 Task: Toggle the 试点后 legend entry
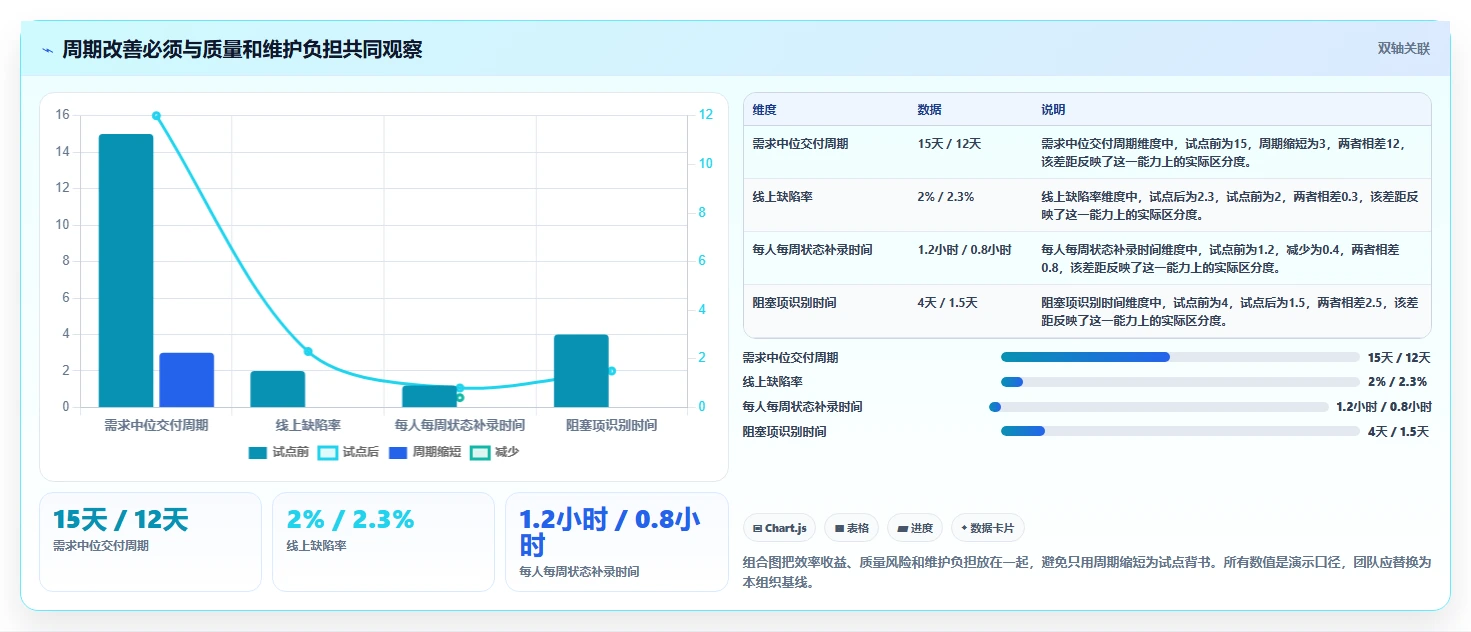(348, 452)
